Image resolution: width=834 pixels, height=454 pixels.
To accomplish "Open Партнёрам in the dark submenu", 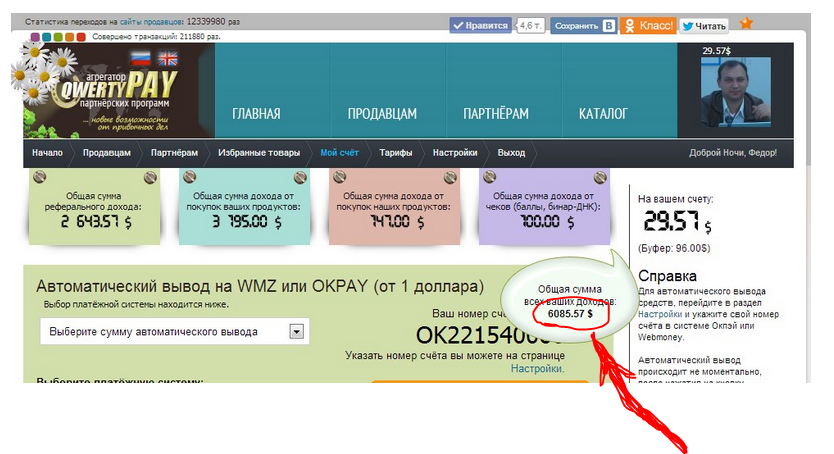I will [174, 153].
